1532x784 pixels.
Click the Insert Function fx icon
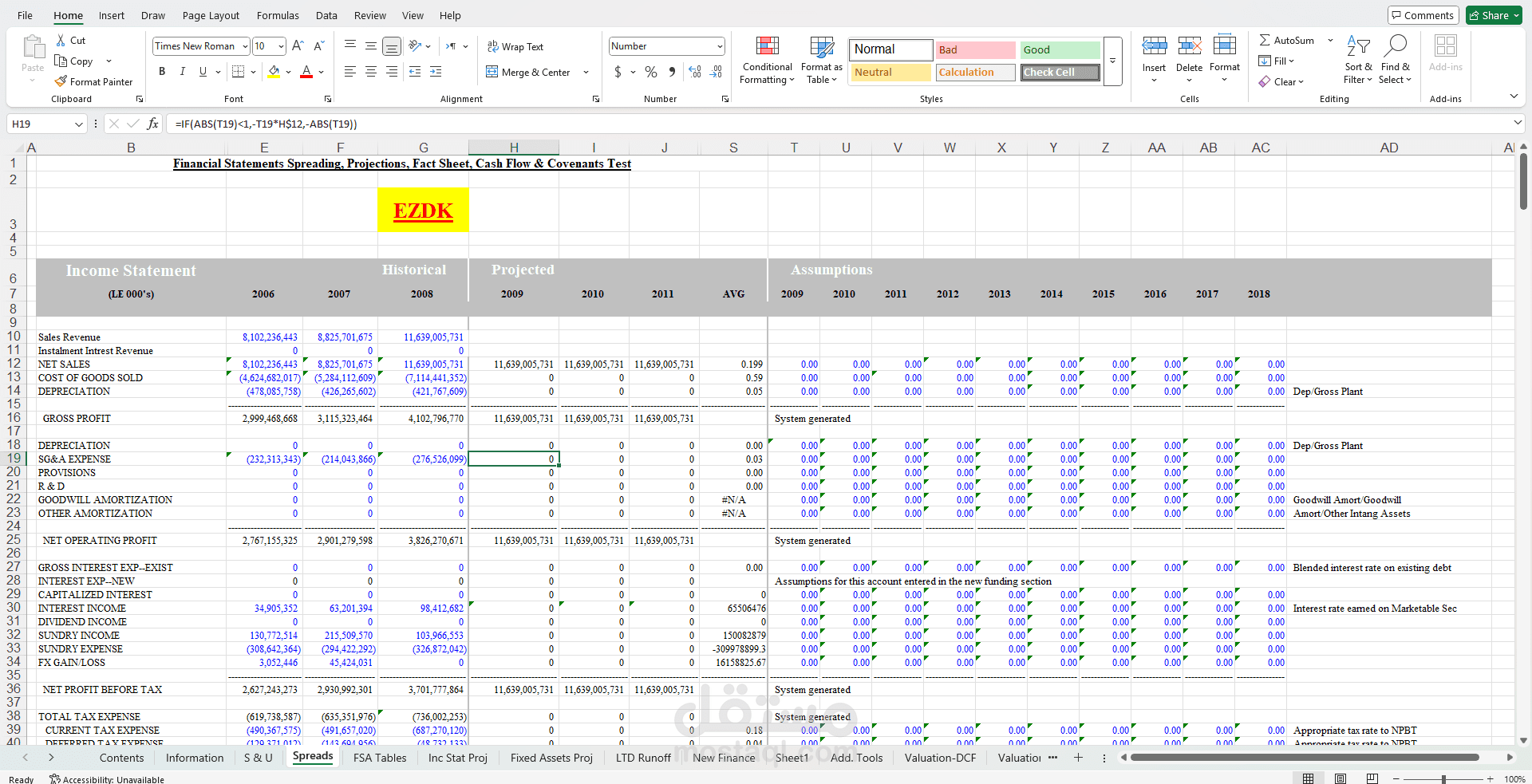coord(152,124)
